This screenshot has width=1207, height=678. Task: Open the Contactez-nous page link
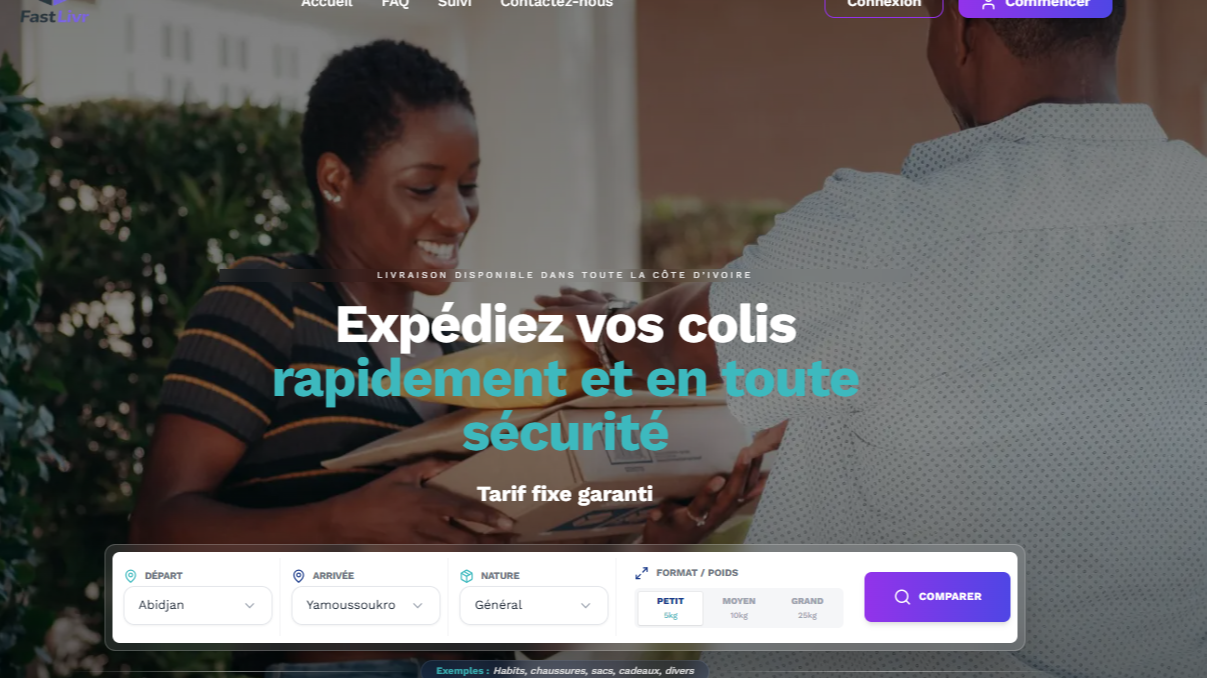pos(557,4)
